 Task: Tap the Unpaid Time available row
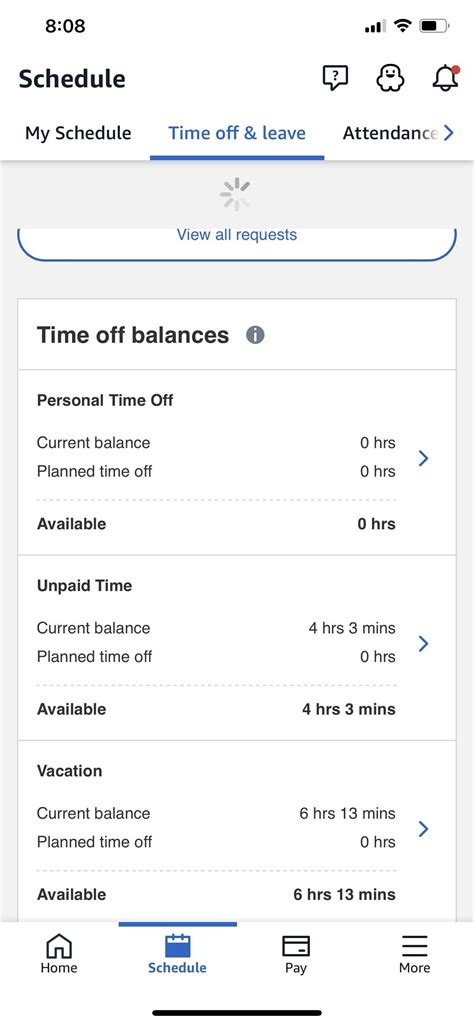click(x=216, y=709)
